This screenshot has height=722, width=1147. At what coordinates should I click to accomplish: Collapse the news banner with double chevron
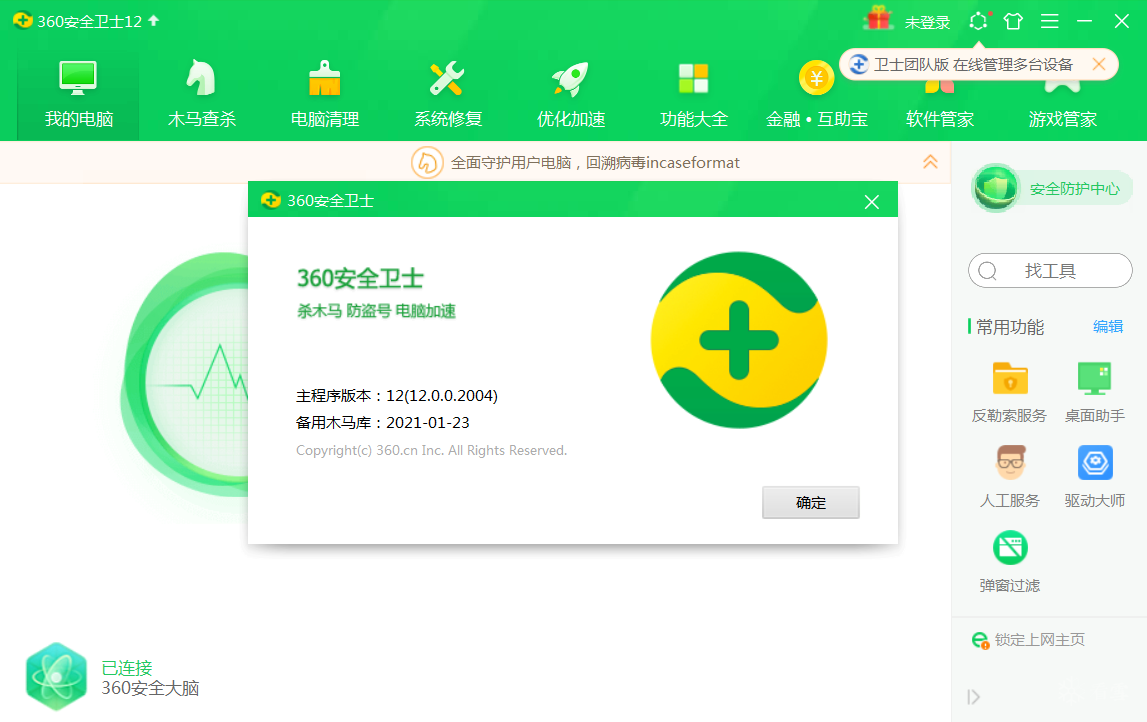coord(930,162)
